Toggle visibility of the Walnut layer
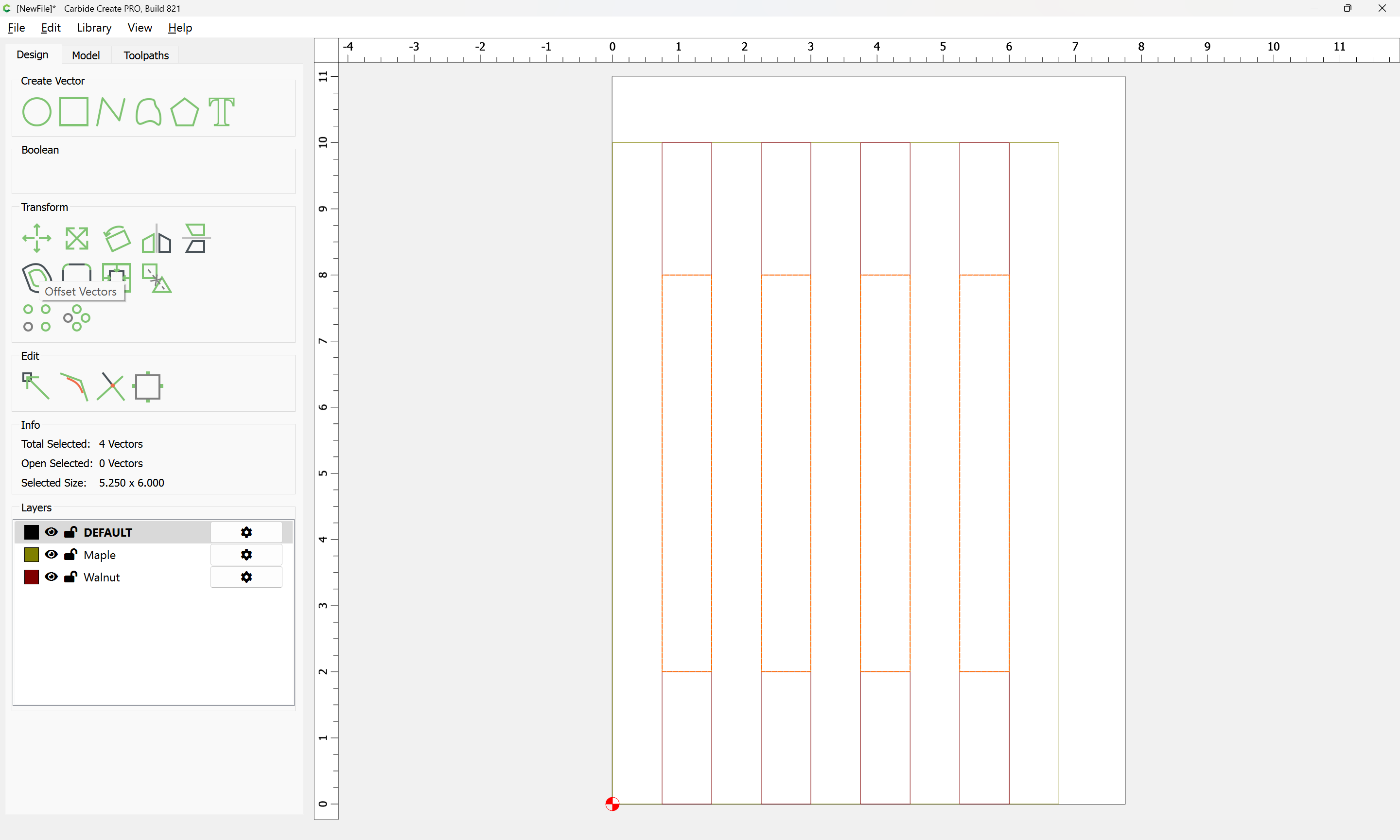Screen dimensions: 1400x840 pos(51,577)
